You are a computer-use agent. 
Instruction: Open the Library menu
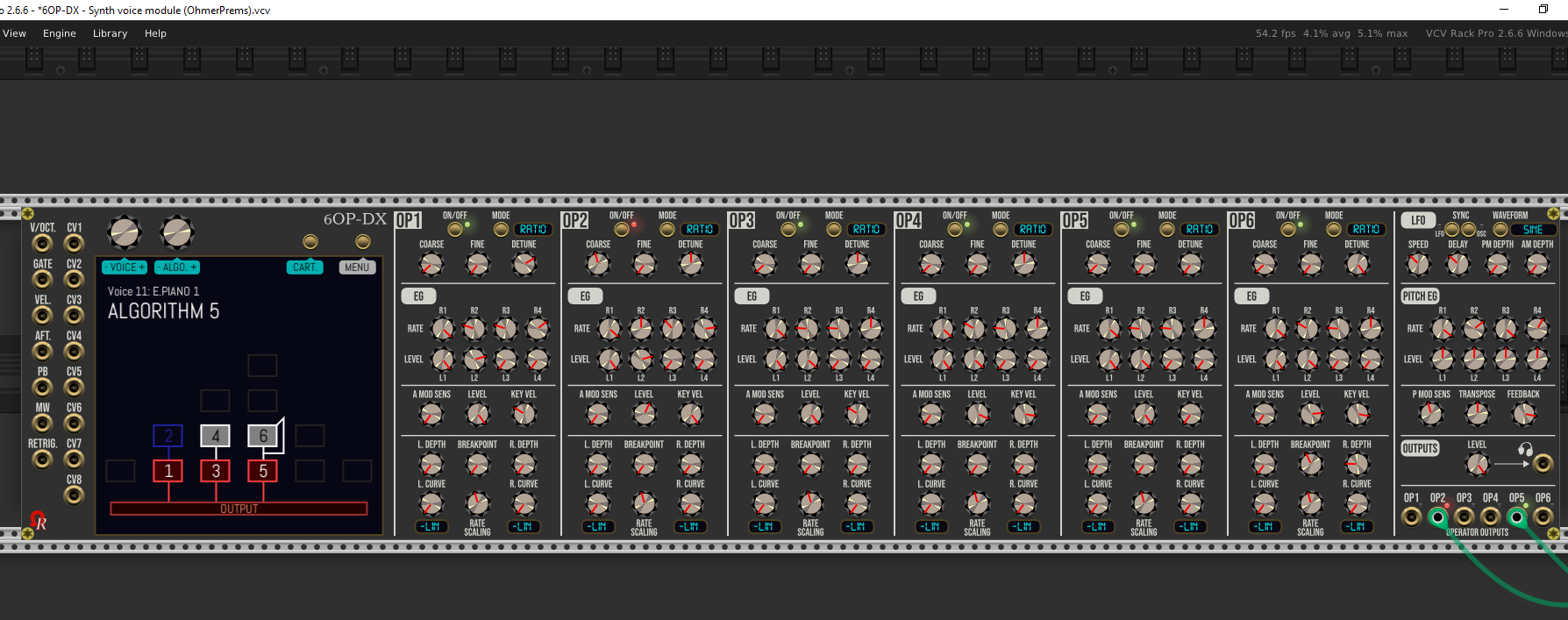(110, 33)
